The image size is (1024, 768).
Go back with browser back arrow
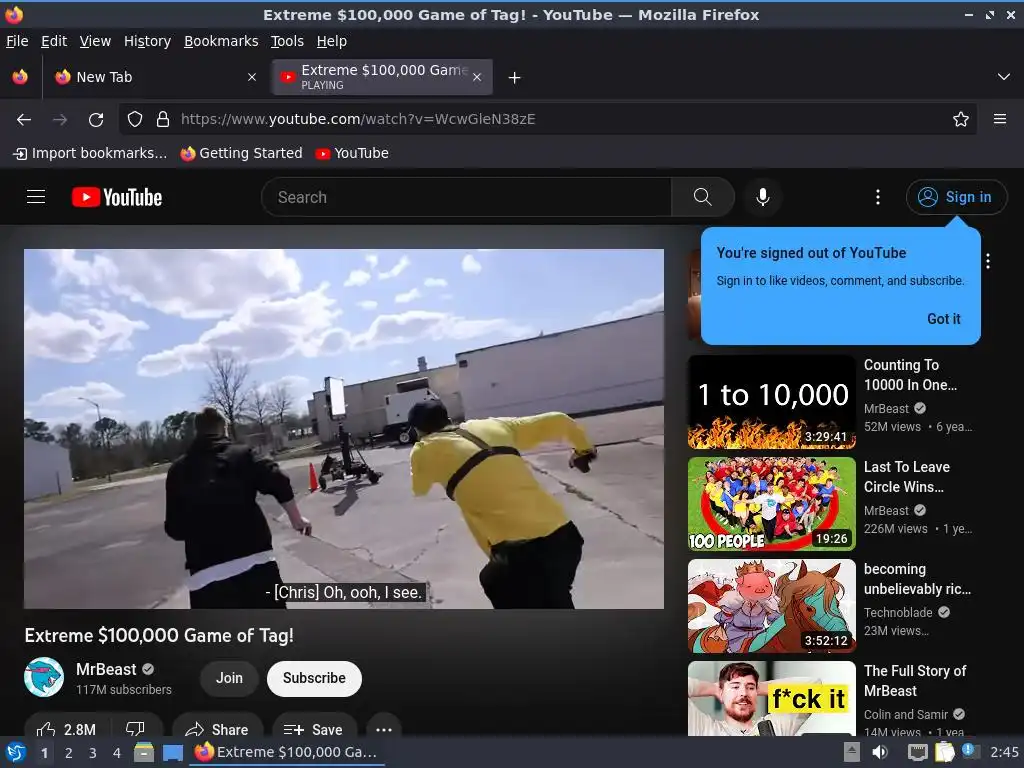click(x=24, y=119)
